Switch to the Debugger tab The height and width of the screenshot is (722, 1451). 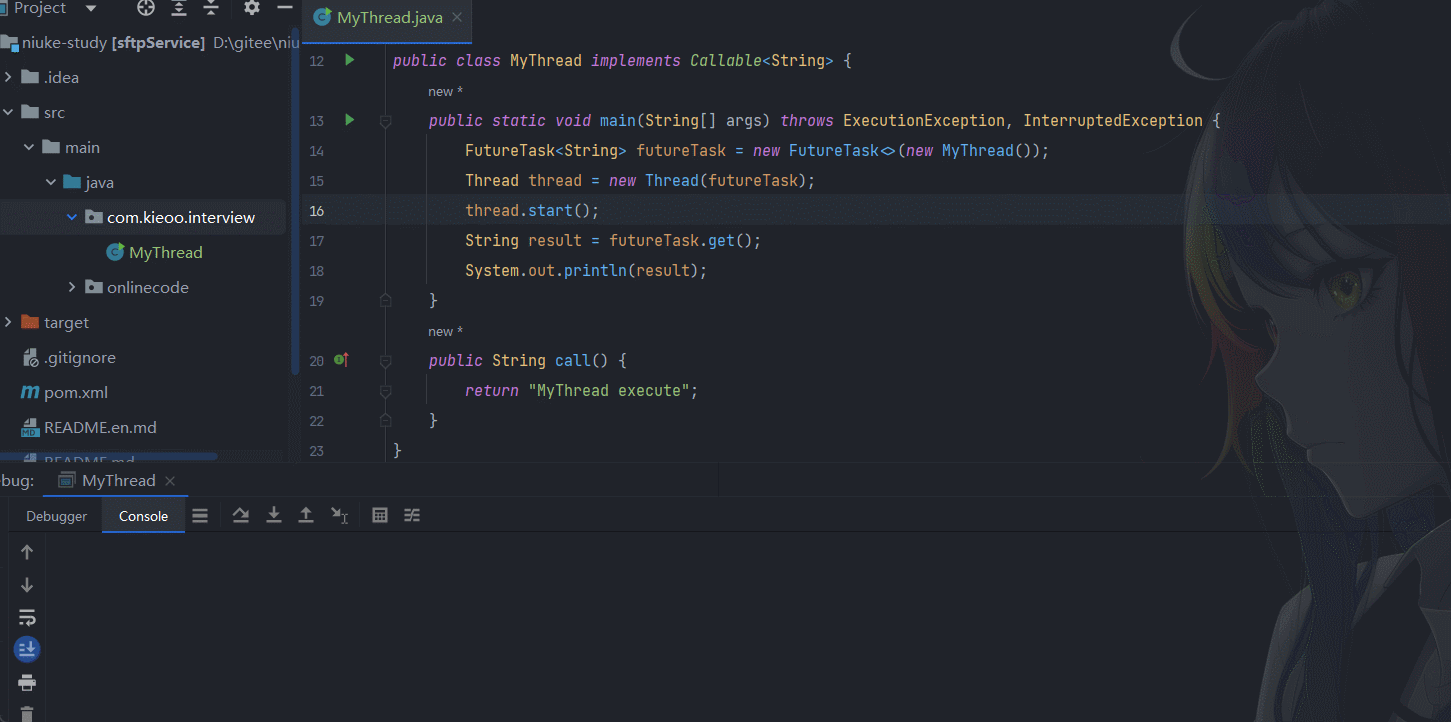click(57, 516)
